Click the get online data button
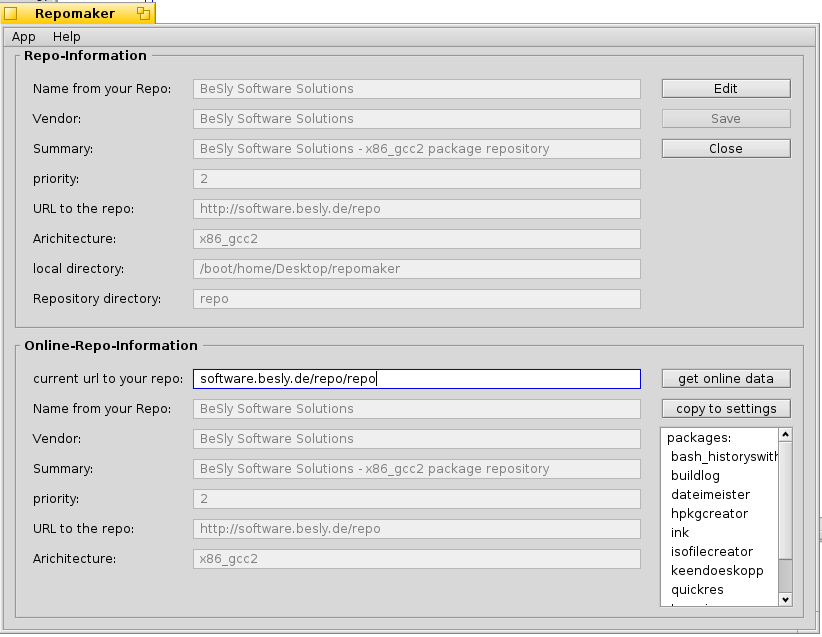 pos(725,379)
